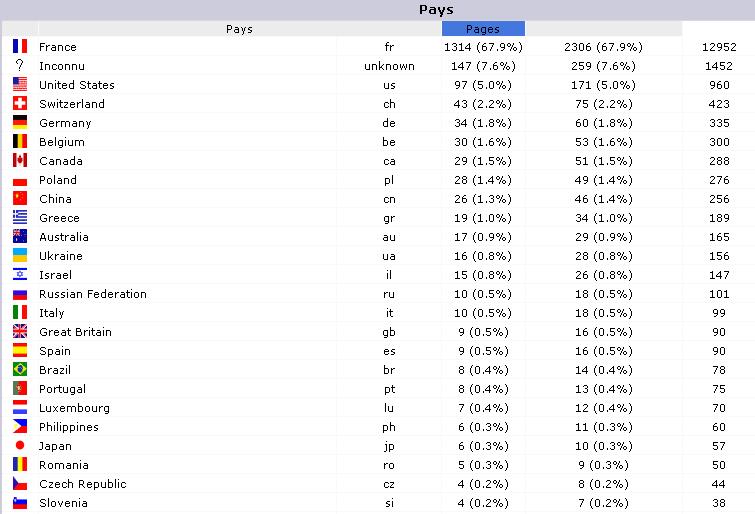The height and width of the screenshot is (514, 755).
Task: Click the Israel flag icon
Action: (20, 275)
